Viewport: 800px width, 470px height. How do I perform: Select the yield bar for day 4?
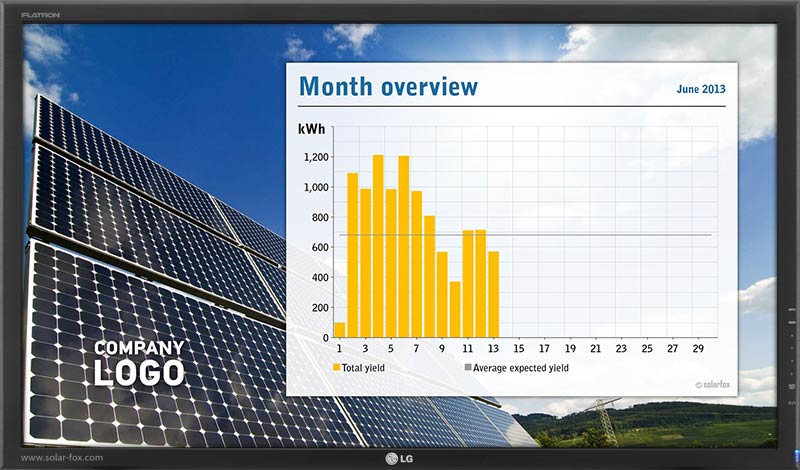pos(378,246)
